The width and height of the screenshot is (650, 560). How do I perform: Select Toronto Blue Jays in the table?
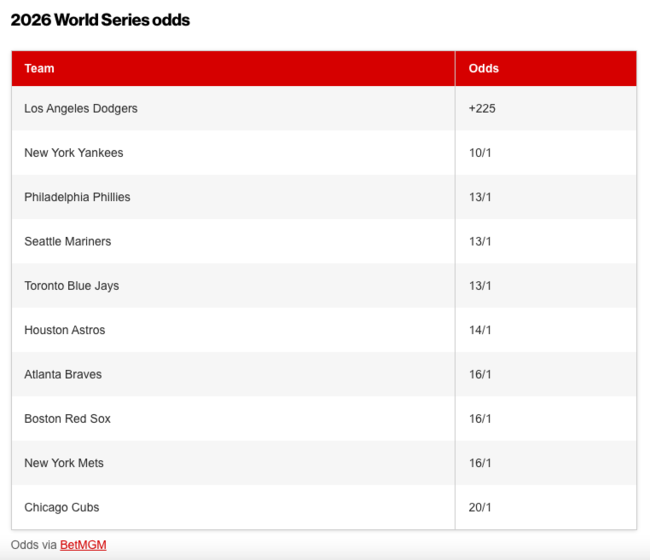72,286
